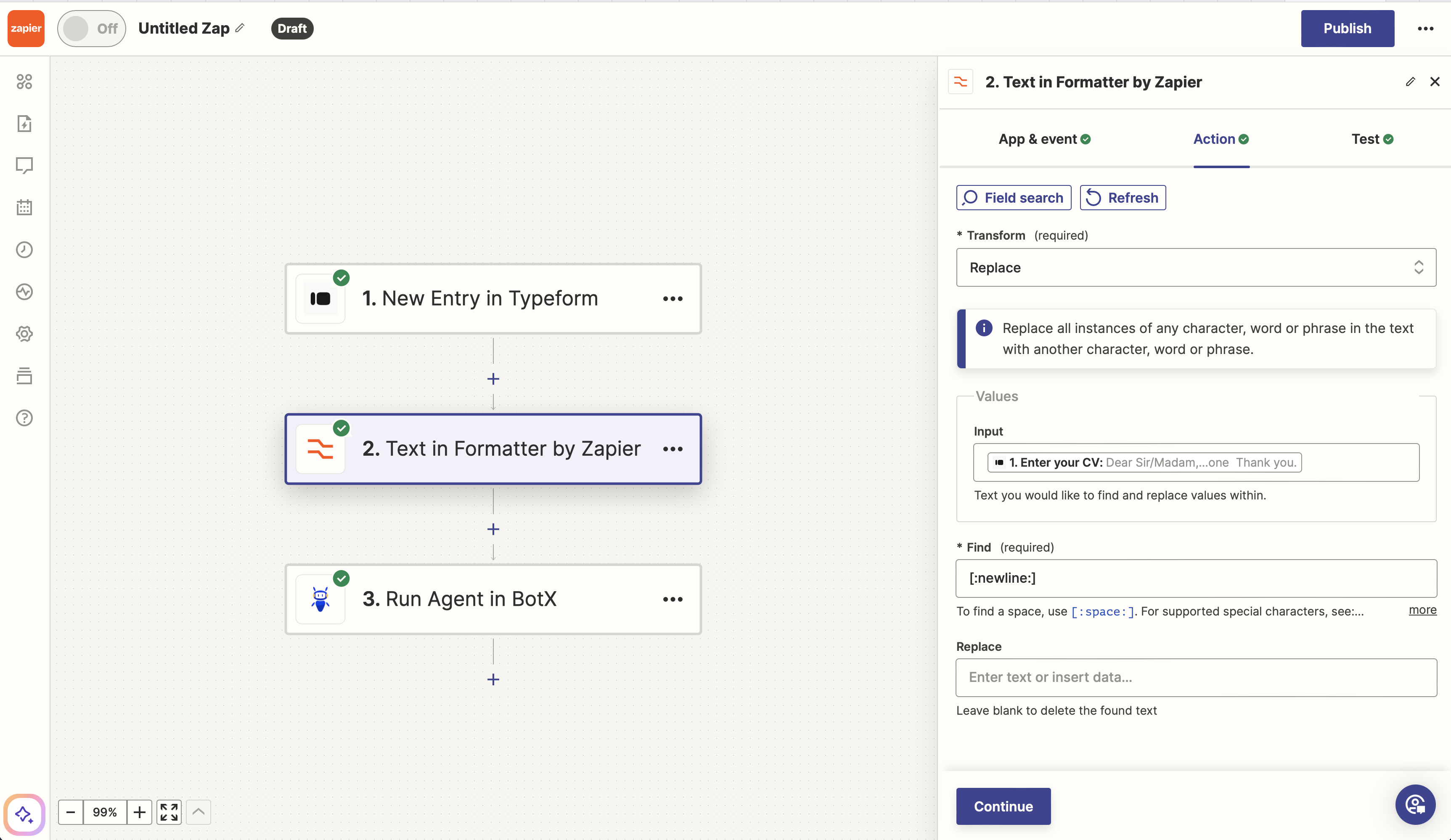Click the more link under the Find field
1451x840 pixels.
tap(1422, 610)
